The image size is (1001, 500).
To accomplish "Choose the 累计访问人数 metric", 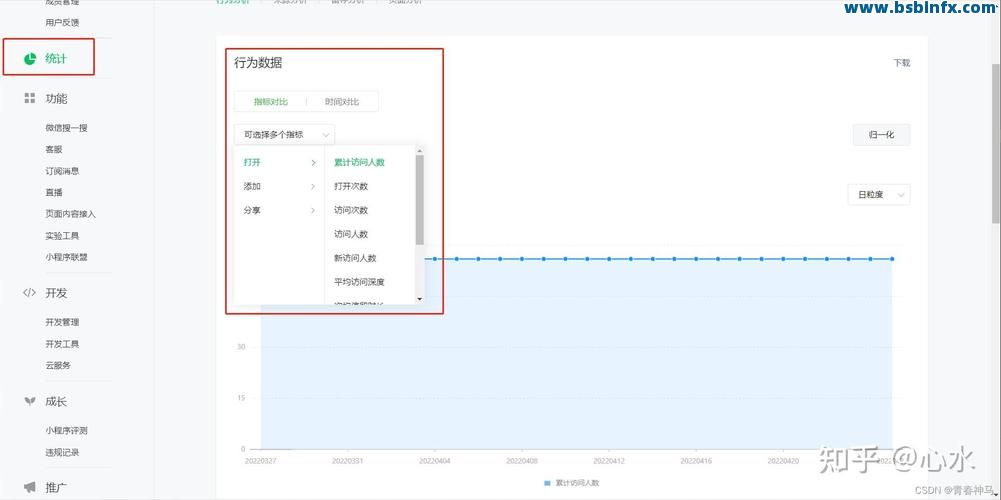I will (x=359, y=162).
